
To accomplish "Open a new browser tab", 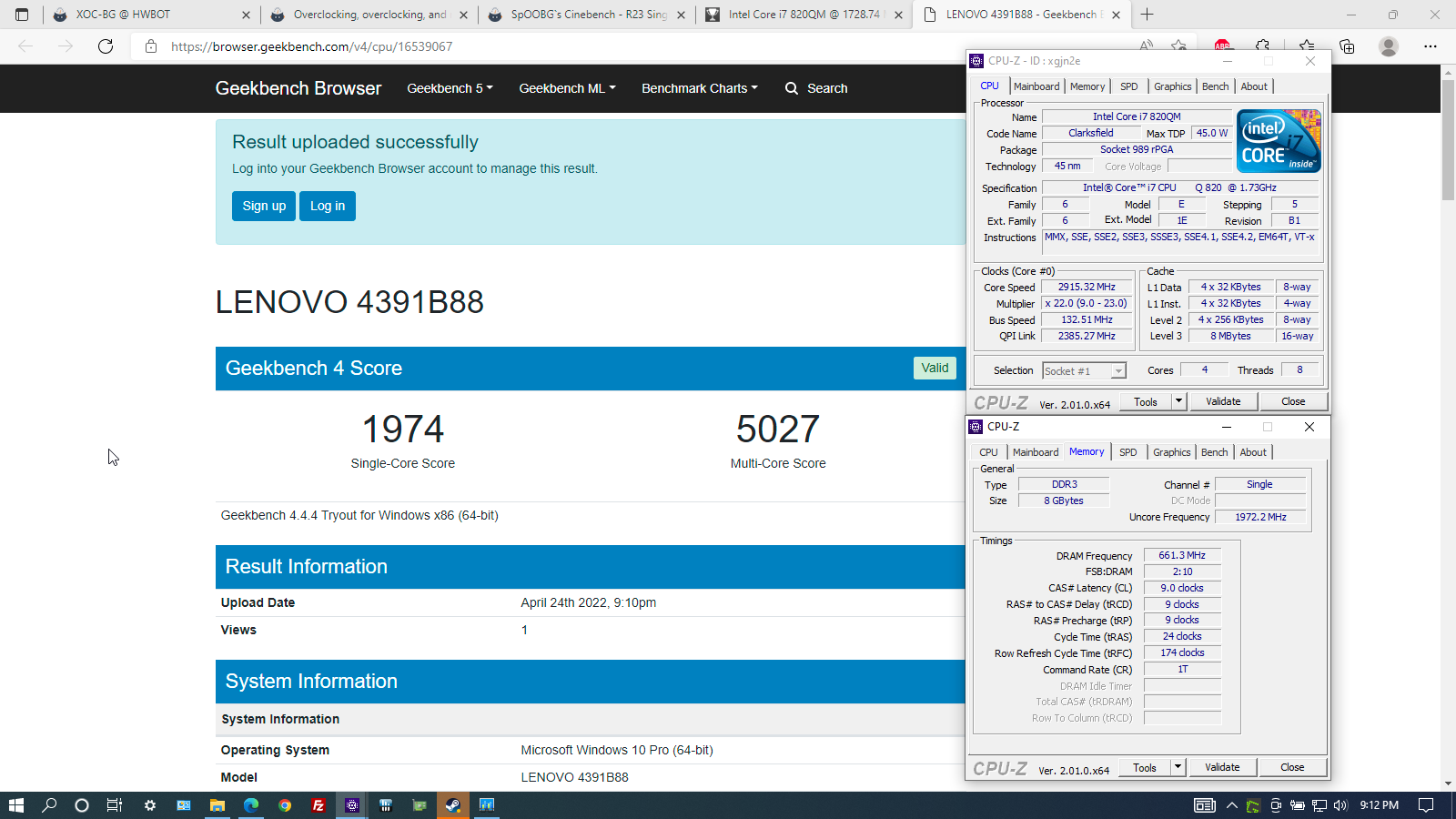I will click(x=1147, y=15).
